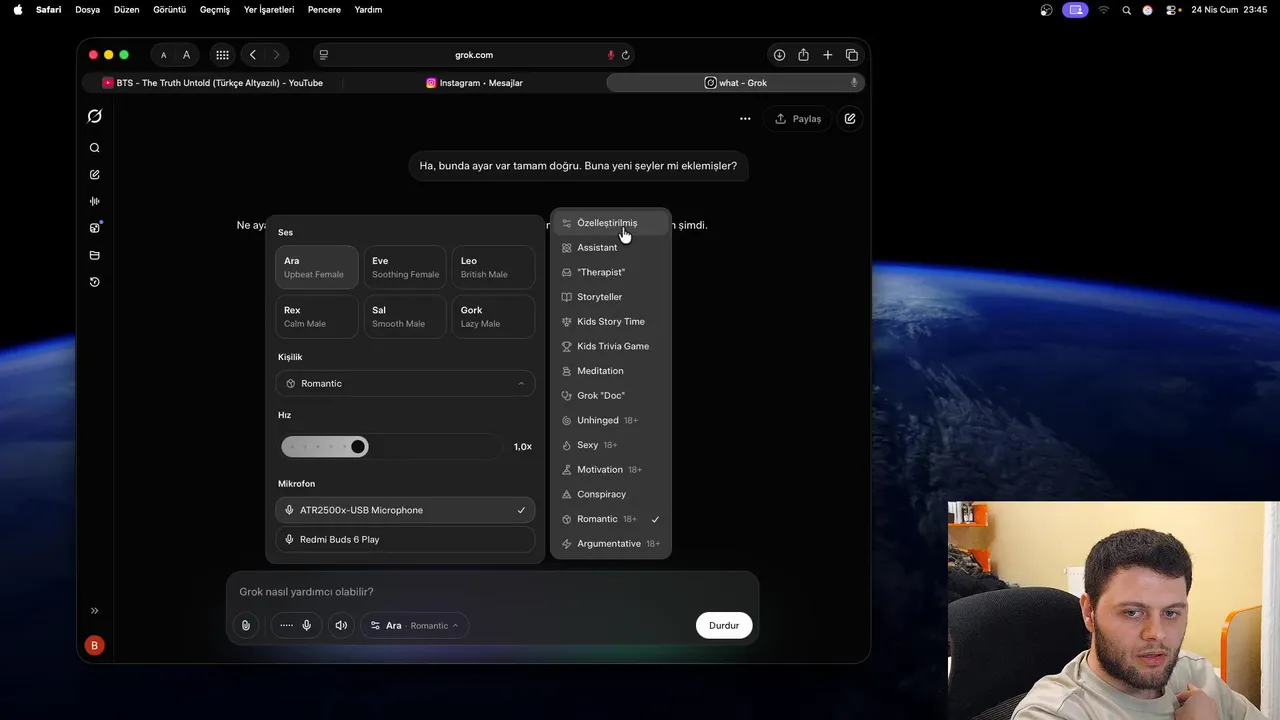The width and height of the screenshot is (1280, 720).
Task: Open the sidebar icon with the blue notification dot
Action: pyautogui.click(x=95, y=228)
